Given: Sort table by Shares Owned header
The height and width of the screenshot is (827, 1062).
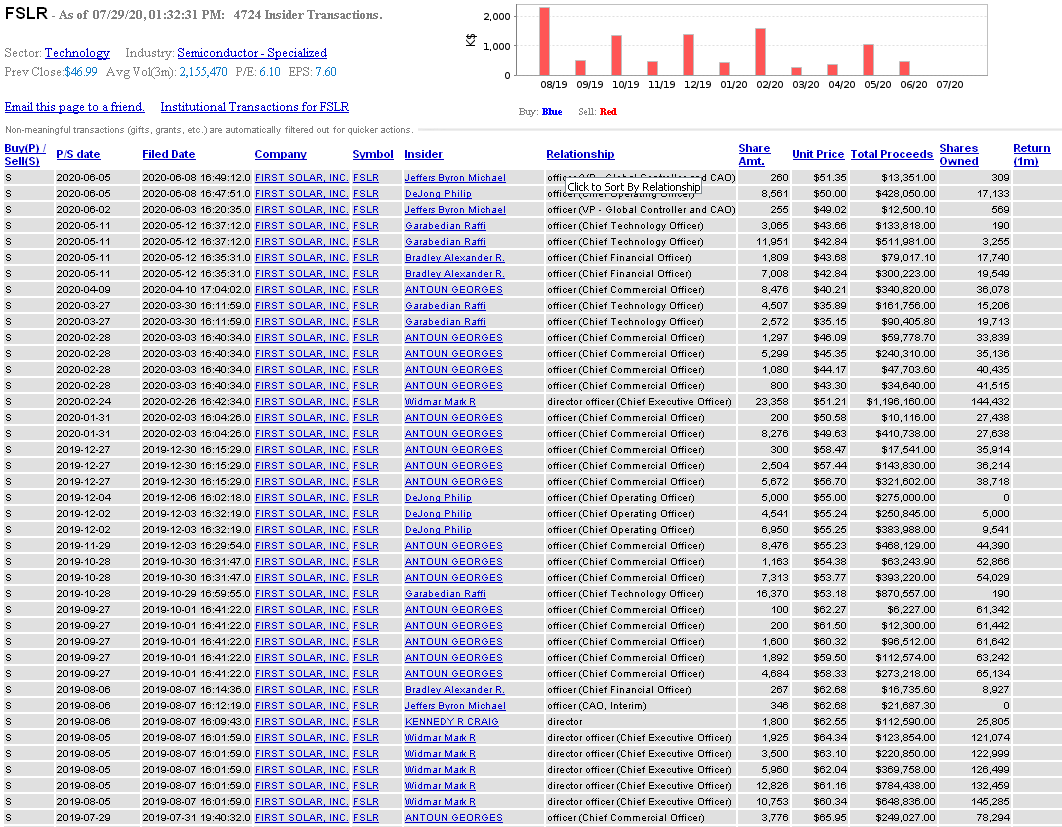Looking at the screenshot, I should click(959, 154).
